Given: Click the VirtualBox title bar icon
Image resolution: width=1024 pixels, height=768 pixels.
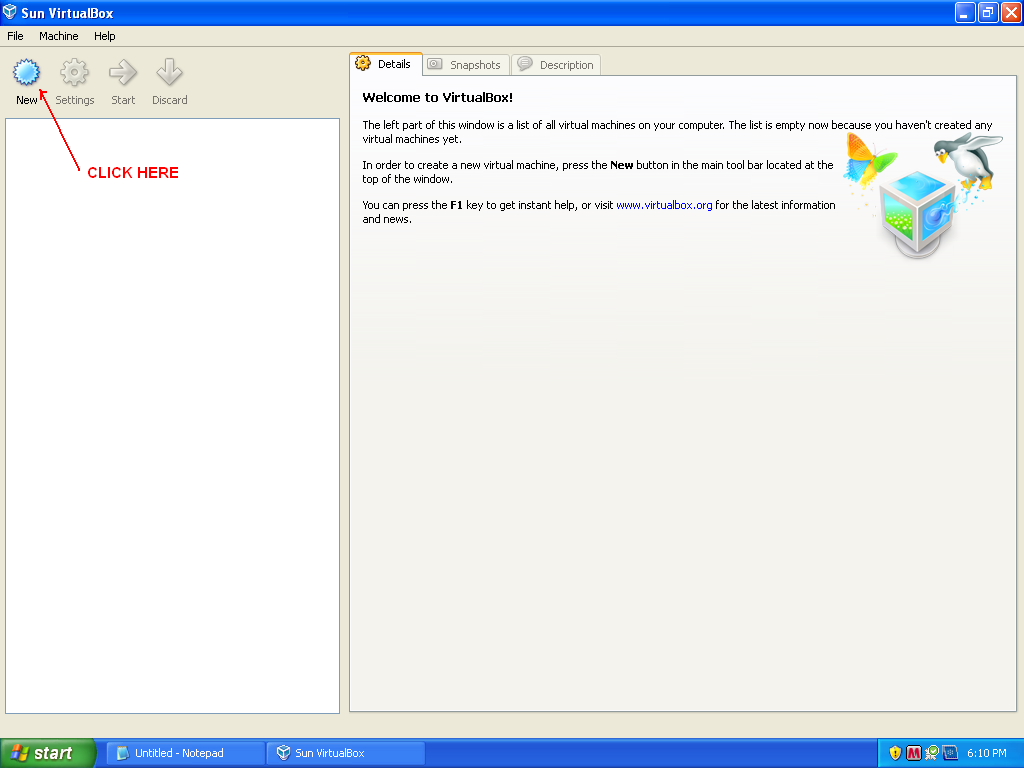Looking at the screenshot, I should click(10, 12).
